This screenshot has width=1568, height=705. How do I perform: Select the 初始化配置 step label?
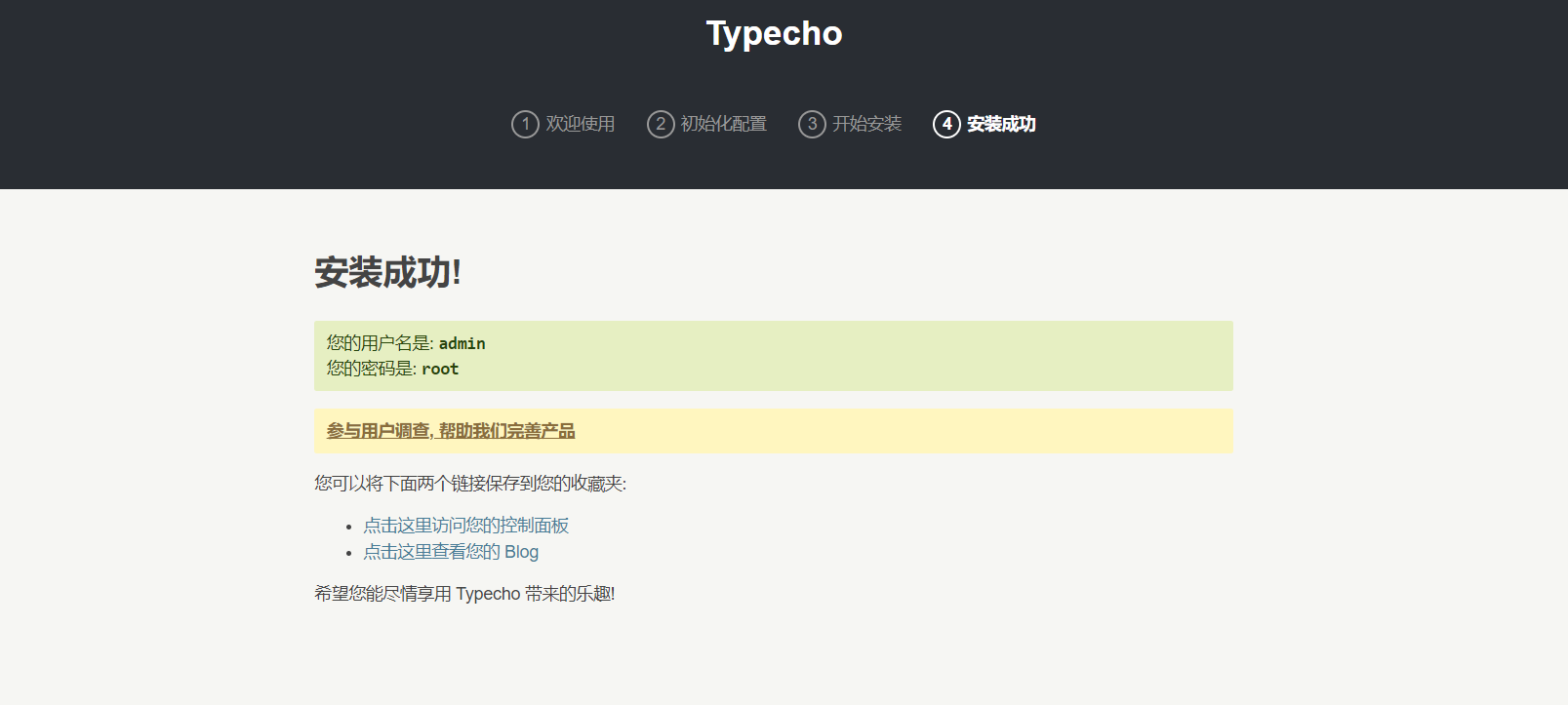[x=723, y=124]
